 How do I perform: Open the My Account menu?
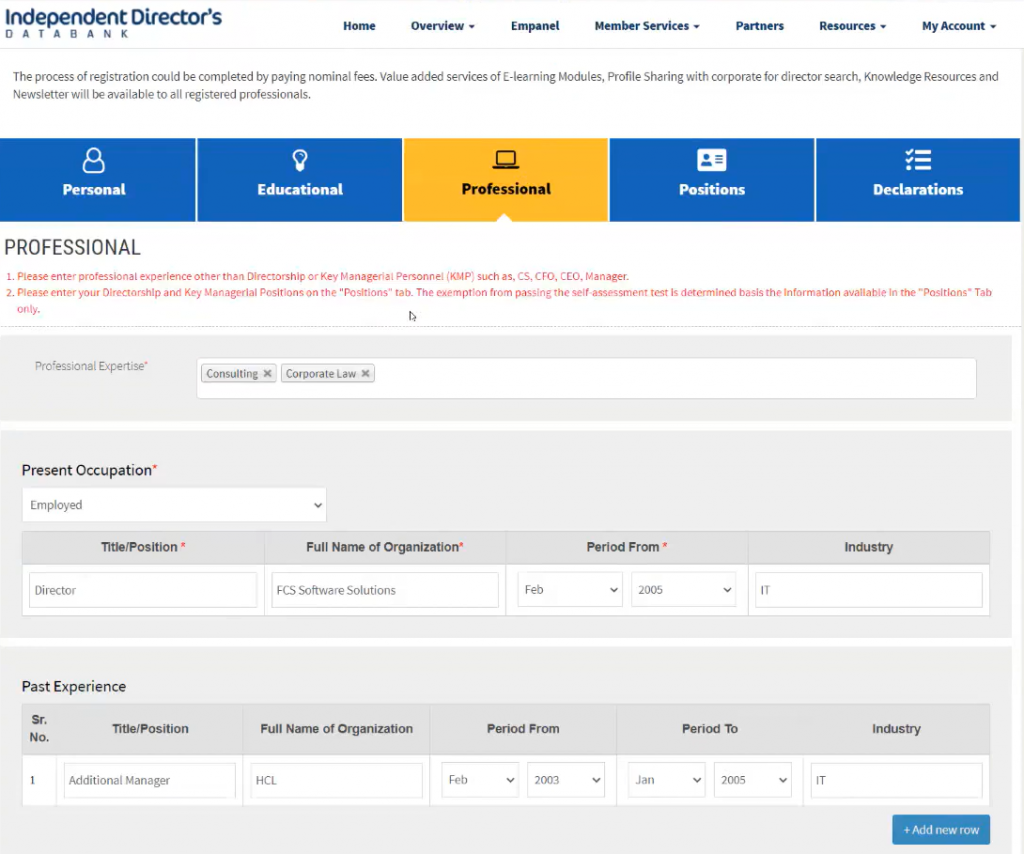(958, 26)
